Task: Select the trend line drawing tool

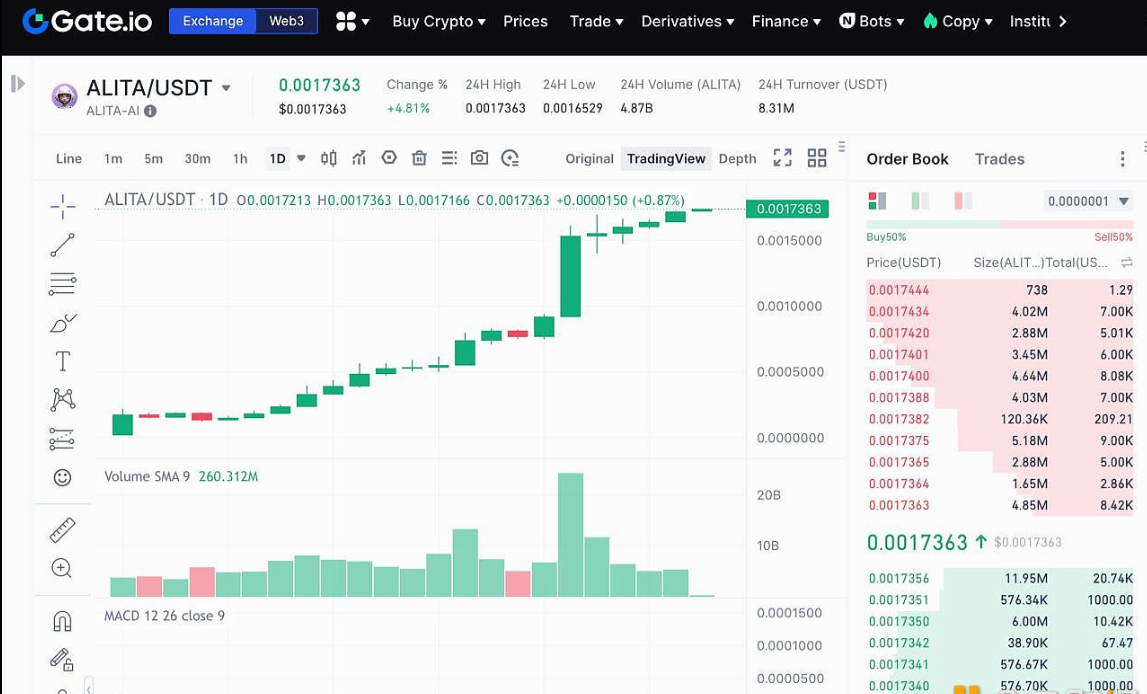Action: [62, 245]
